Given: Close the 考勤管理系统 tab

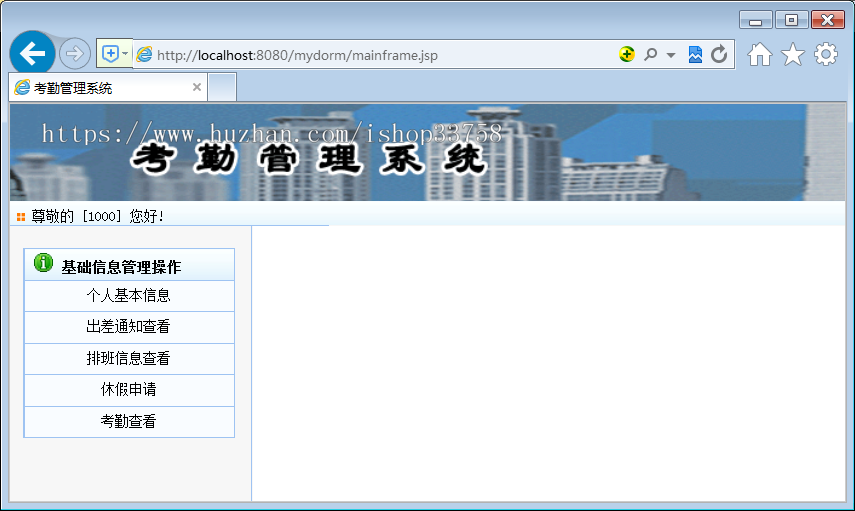Looking at the screenshot, I should click(x=197, y=87).
